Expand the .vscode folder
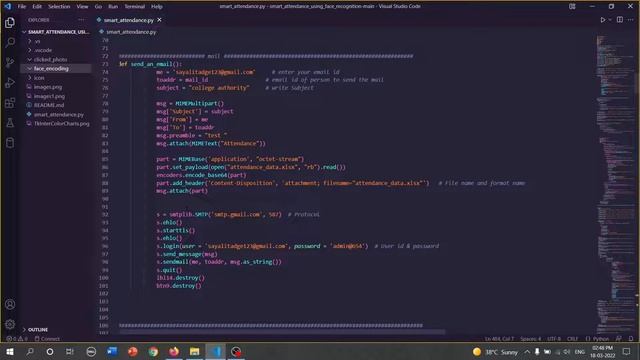Screen dimensions: 640x360 (x=56, y=50)
